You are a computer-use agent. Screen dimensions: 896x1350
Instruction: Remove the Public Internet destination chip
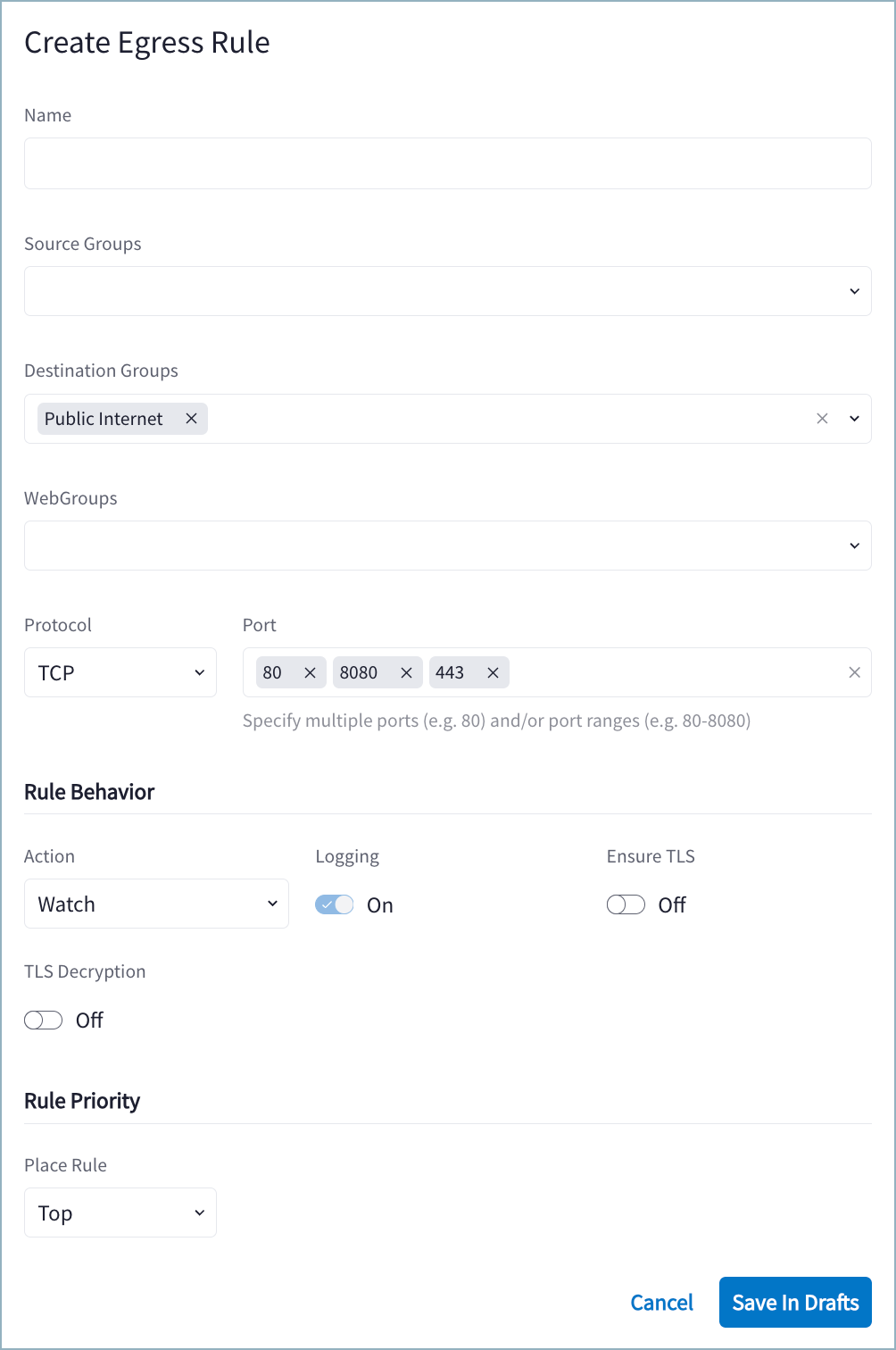click(191, 418)
